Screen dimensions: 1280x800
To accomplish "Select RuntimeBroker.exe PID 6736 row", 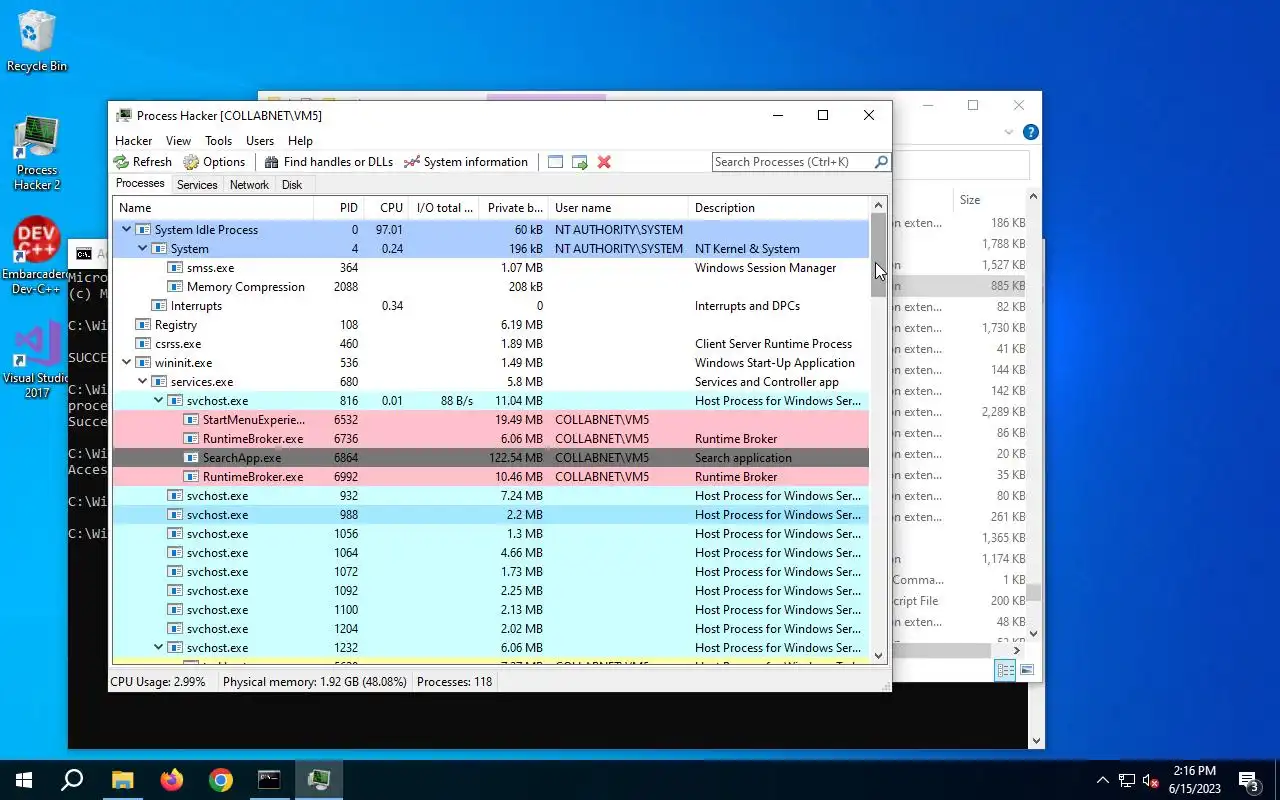I will [x=490, y=439].
